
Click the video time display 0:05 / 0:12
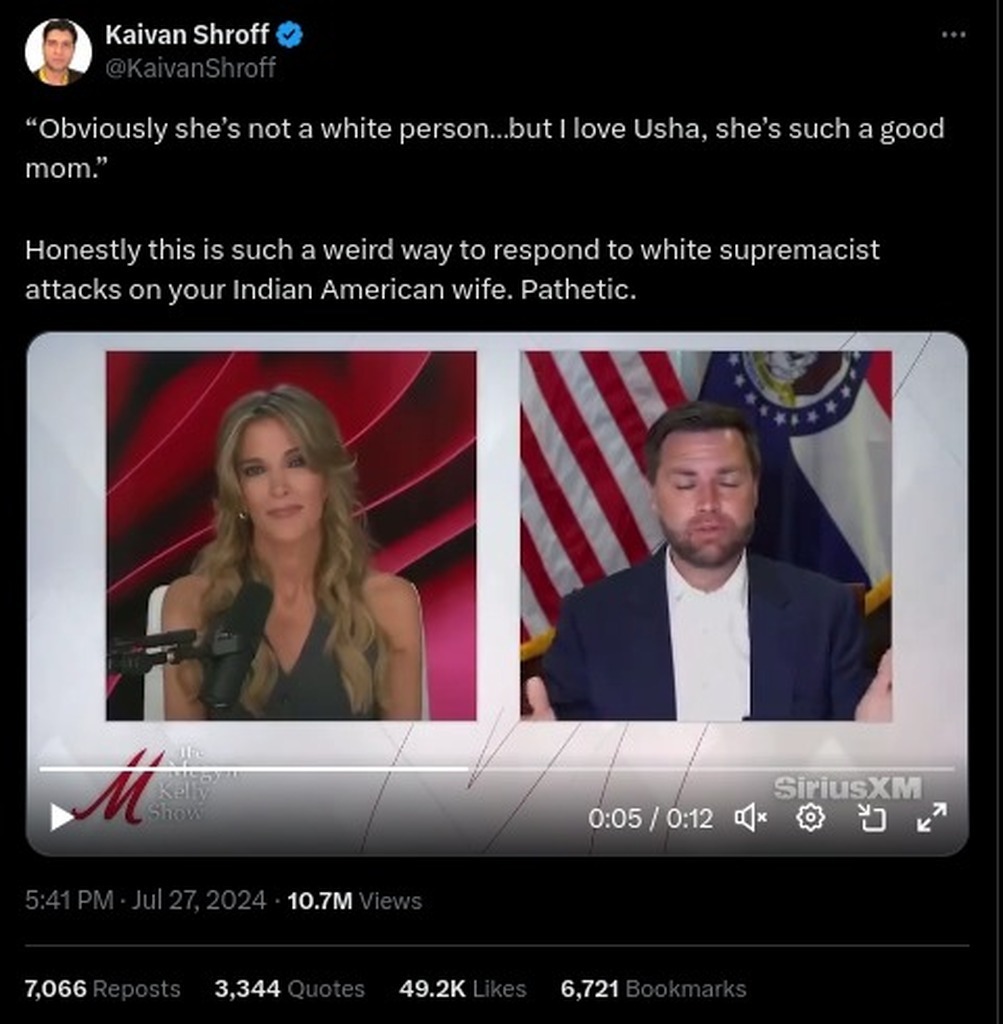pyautogui.click(x=650, y=818)
